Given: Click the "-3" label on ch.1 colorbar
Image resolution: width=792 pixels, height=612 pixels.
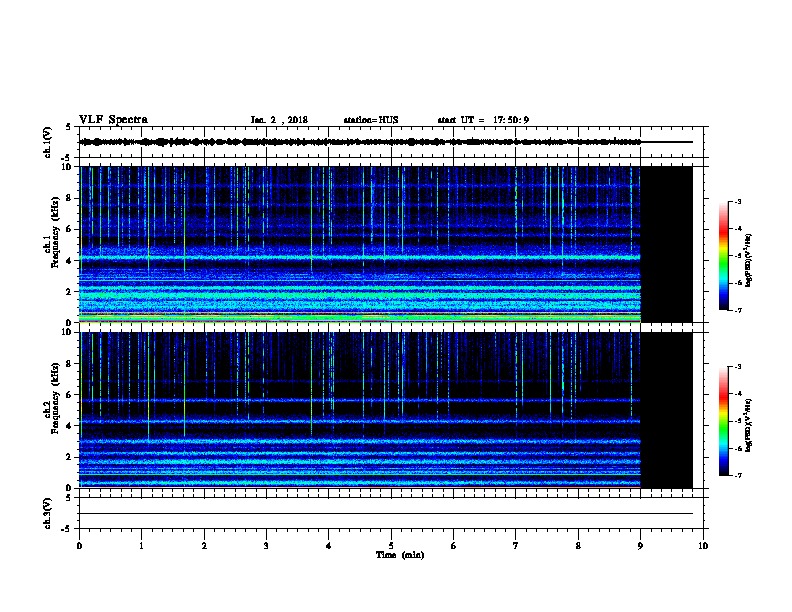Looking at the screenshot, I should point(737,201).
